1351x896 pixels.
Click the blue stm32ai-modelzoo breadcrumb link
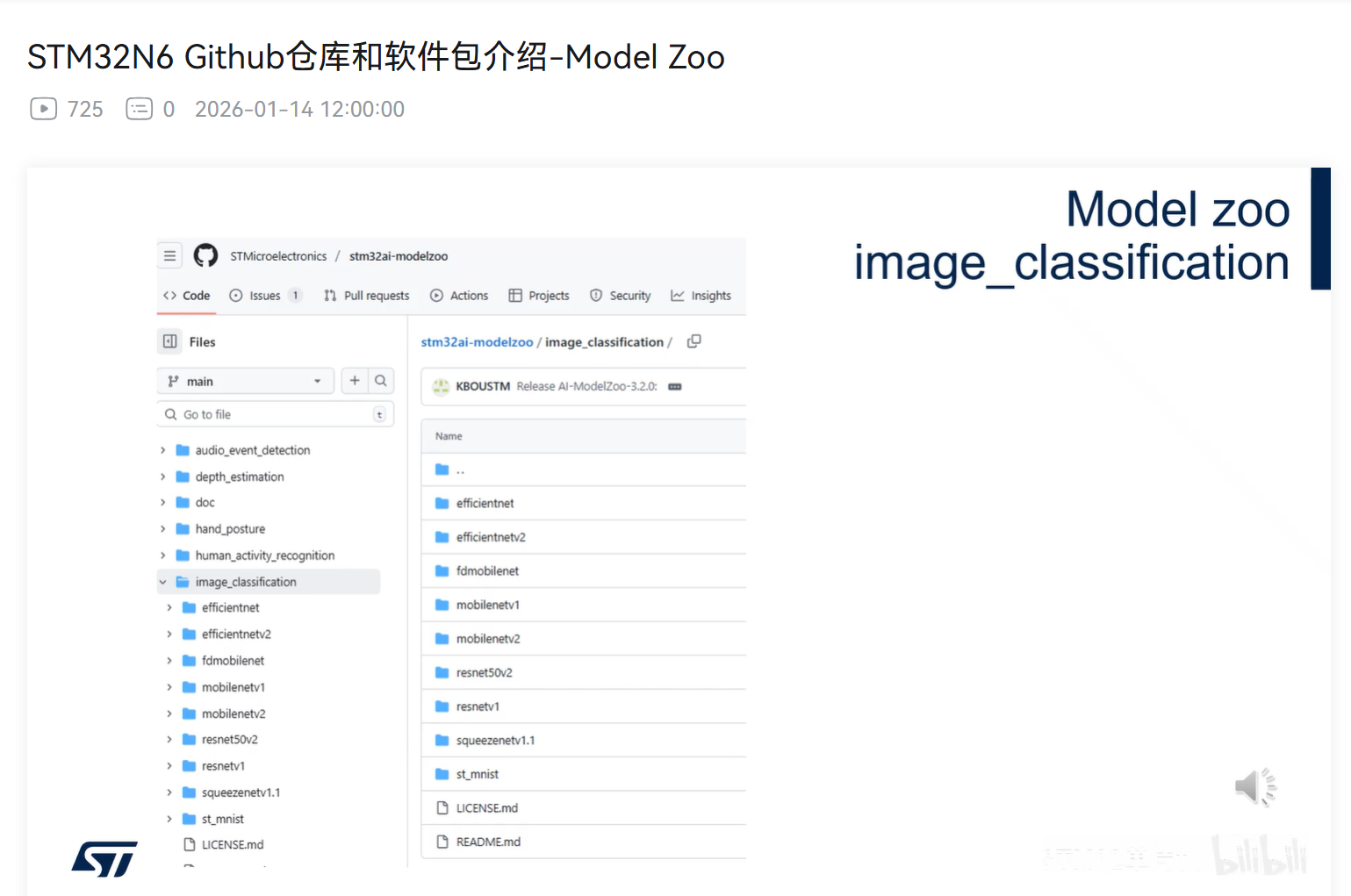coord(477,342)
